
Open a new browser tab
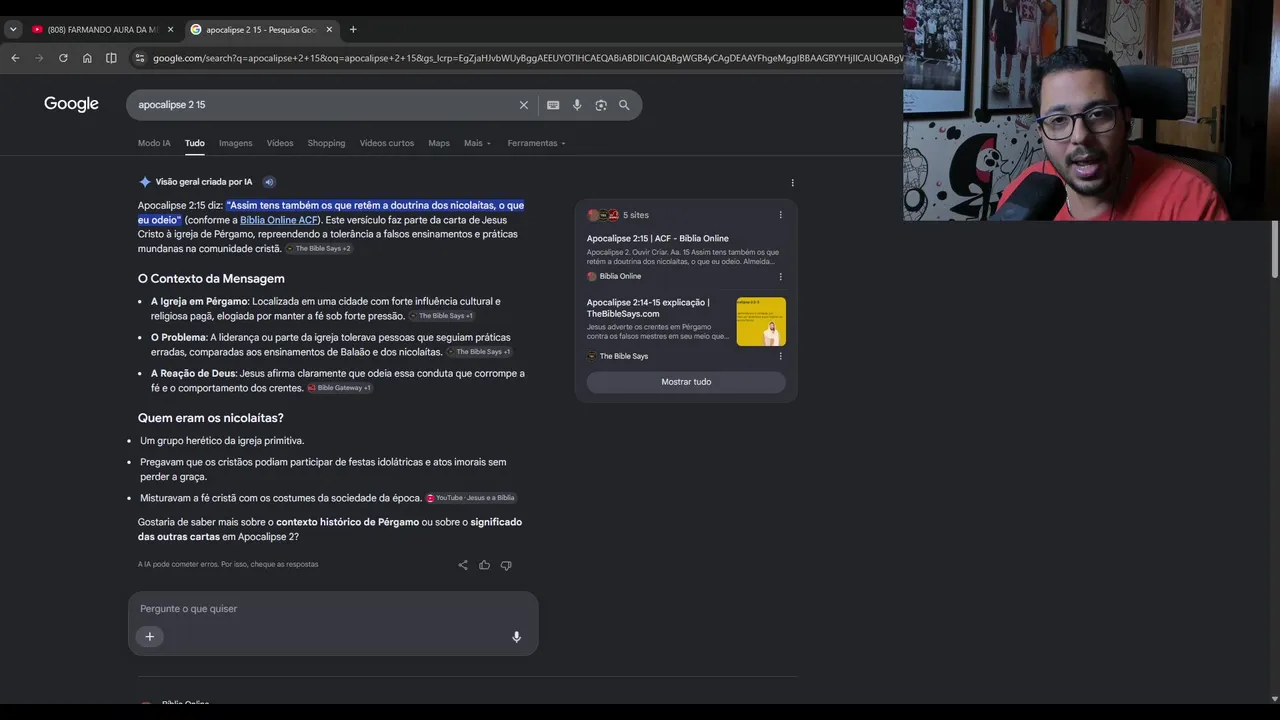click(x=353, y=30)
